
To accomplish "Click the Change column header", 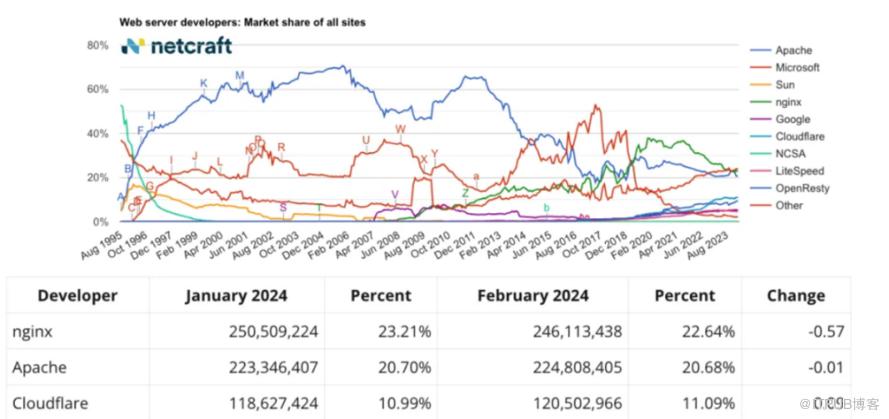I will pos(795,295).
